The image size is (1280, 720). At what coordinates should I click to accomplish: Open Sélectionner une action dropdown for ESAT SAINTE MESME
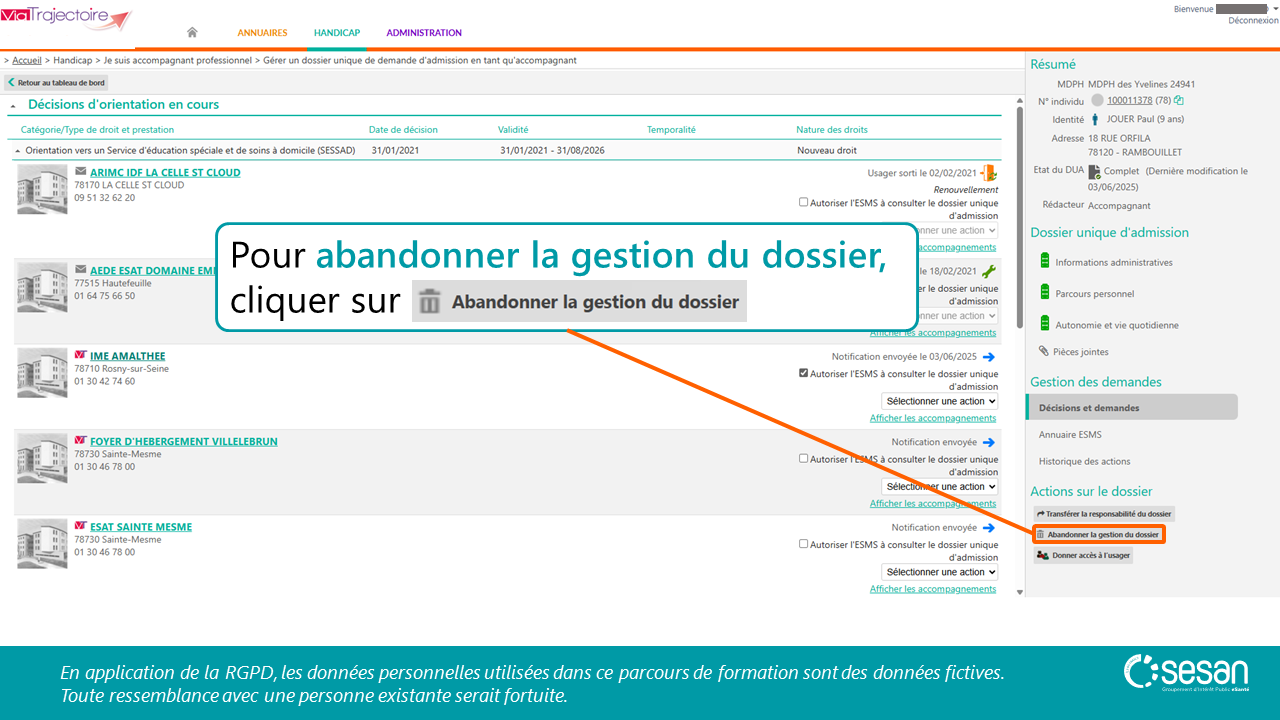pos(940,572)
